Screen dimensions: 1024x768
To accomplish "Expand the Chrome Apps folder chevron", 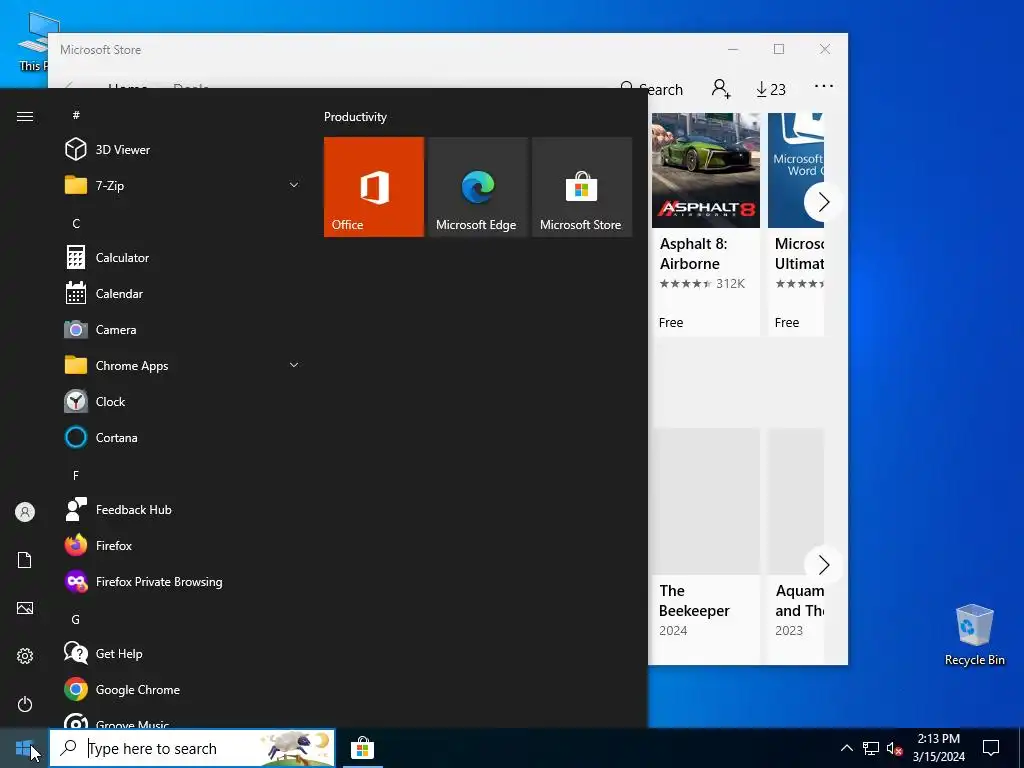I will pos(294,365).
